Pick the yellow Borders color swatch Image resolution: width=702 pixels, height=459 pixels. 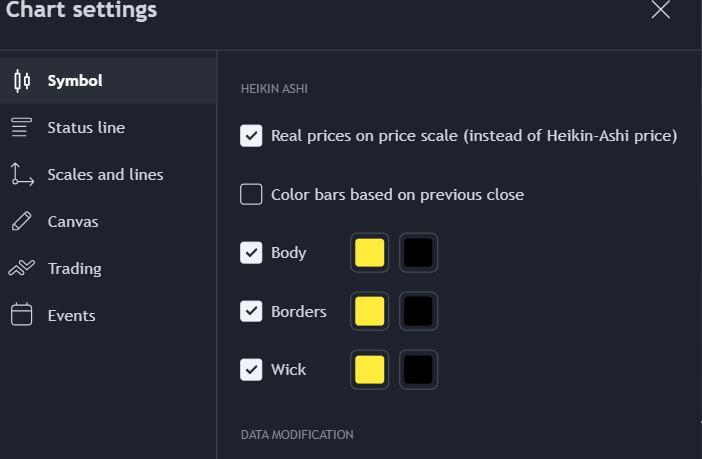(x=370, y=311)
